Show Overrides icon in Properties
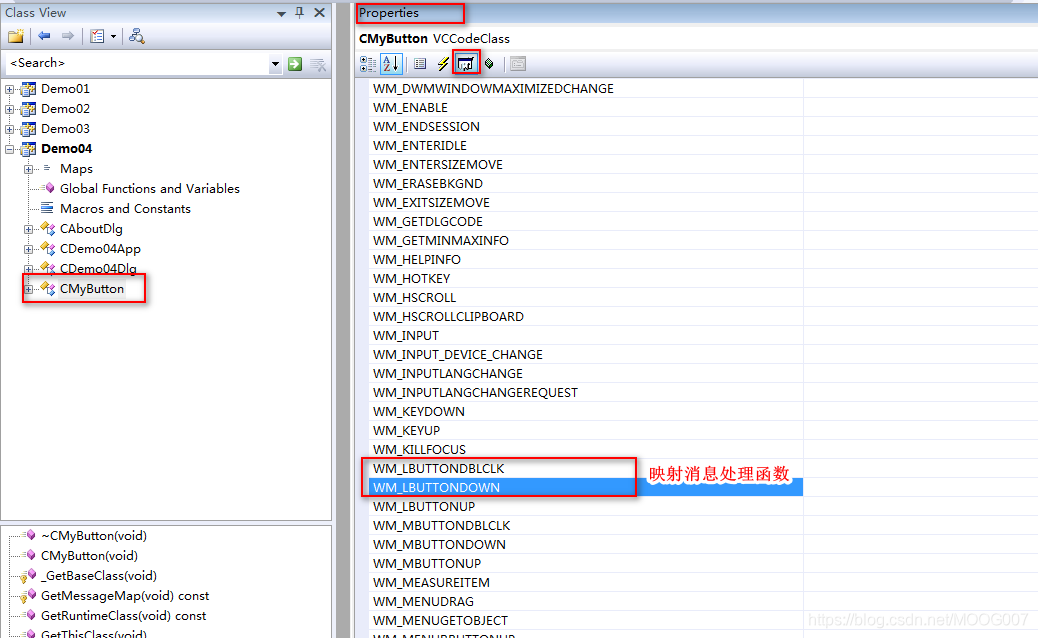 tap(489, 64)
